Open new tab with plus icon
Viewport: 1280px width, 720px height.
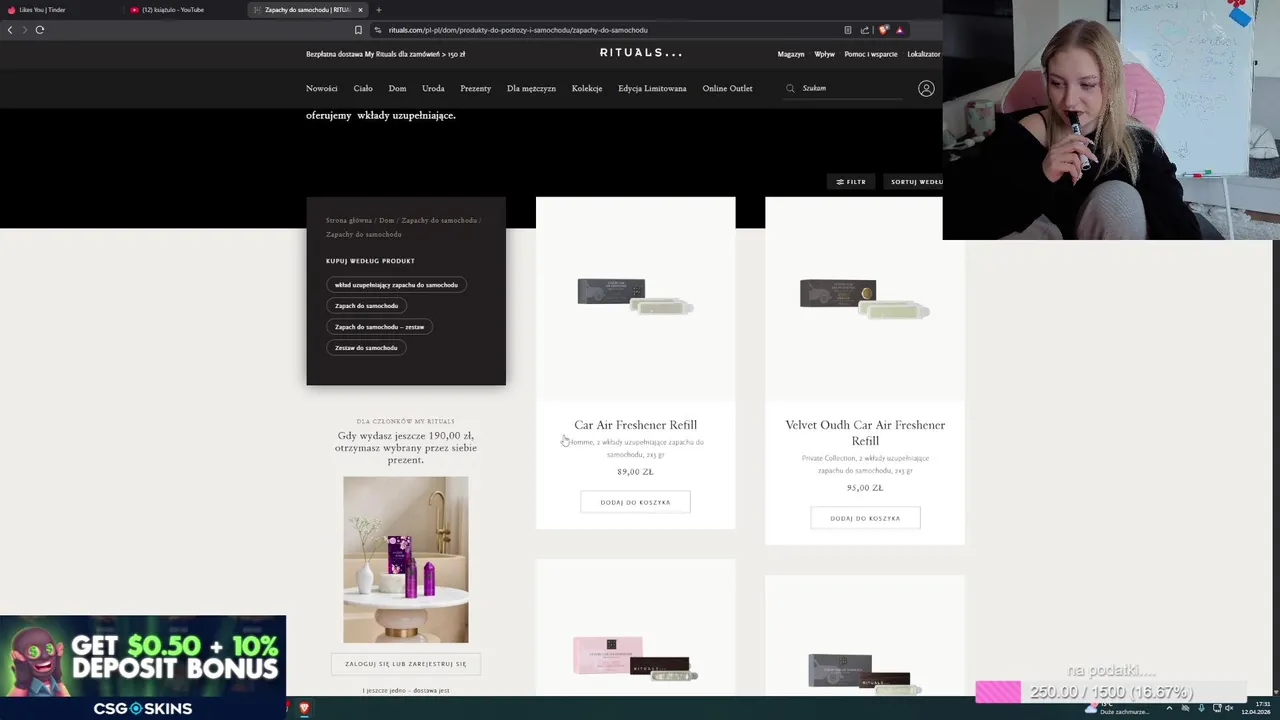click(x=378, y=10)
